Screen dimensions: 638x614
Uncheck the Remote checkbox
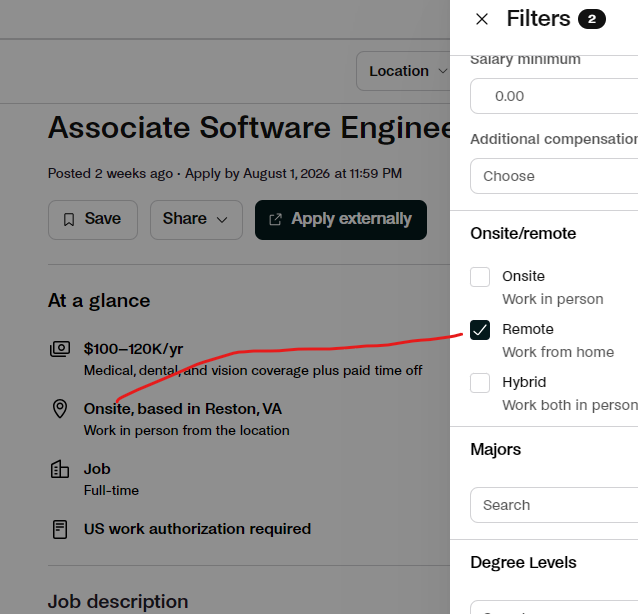(x=480, y=330)
